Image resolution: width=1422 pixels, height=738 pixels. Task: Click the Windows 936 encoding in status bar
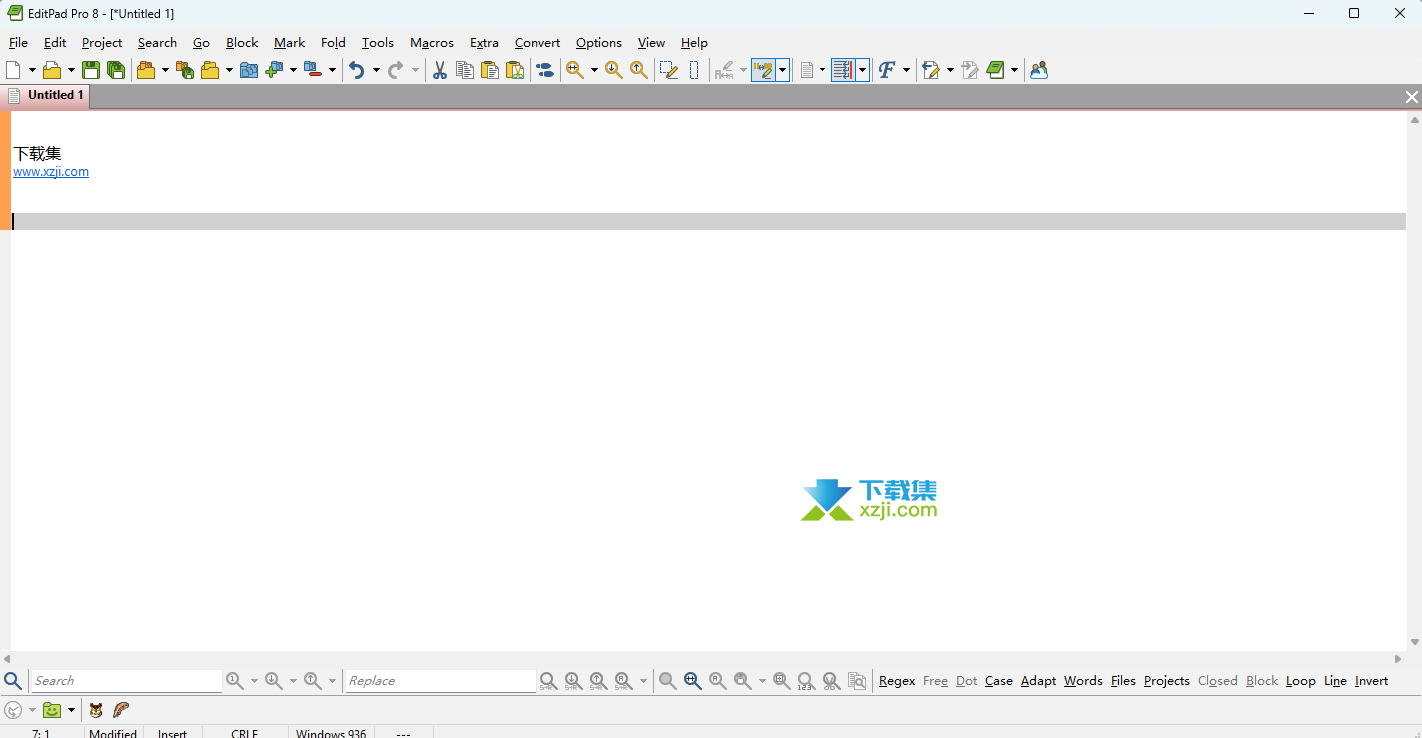pyautogui.click(x=331, y=733)
